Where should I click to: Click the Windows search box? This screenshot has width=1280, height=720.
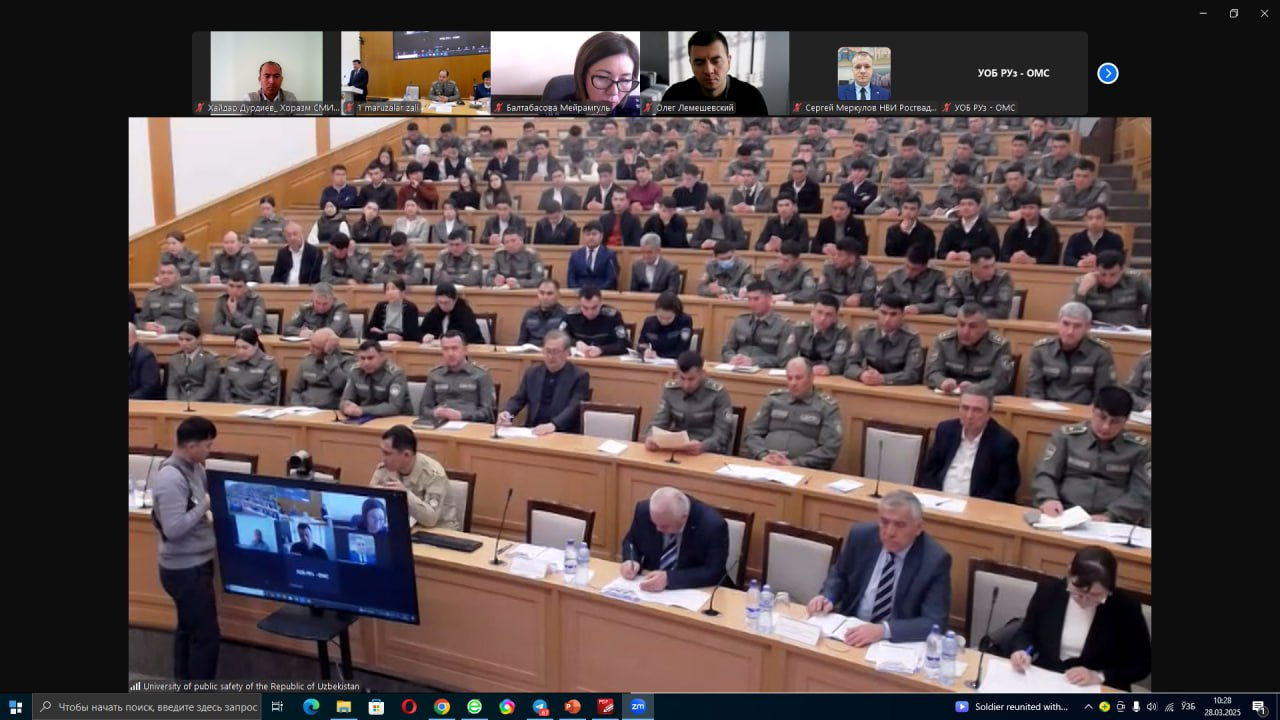[148, 707]
